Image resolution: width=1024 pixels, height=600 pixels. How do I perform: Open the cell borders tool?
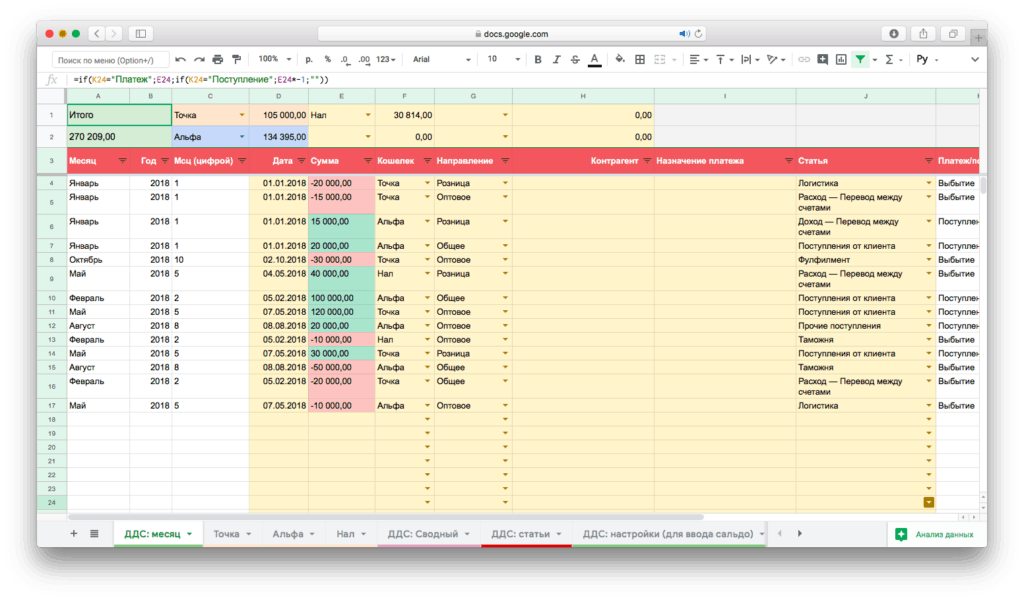(x=641, y=60)
